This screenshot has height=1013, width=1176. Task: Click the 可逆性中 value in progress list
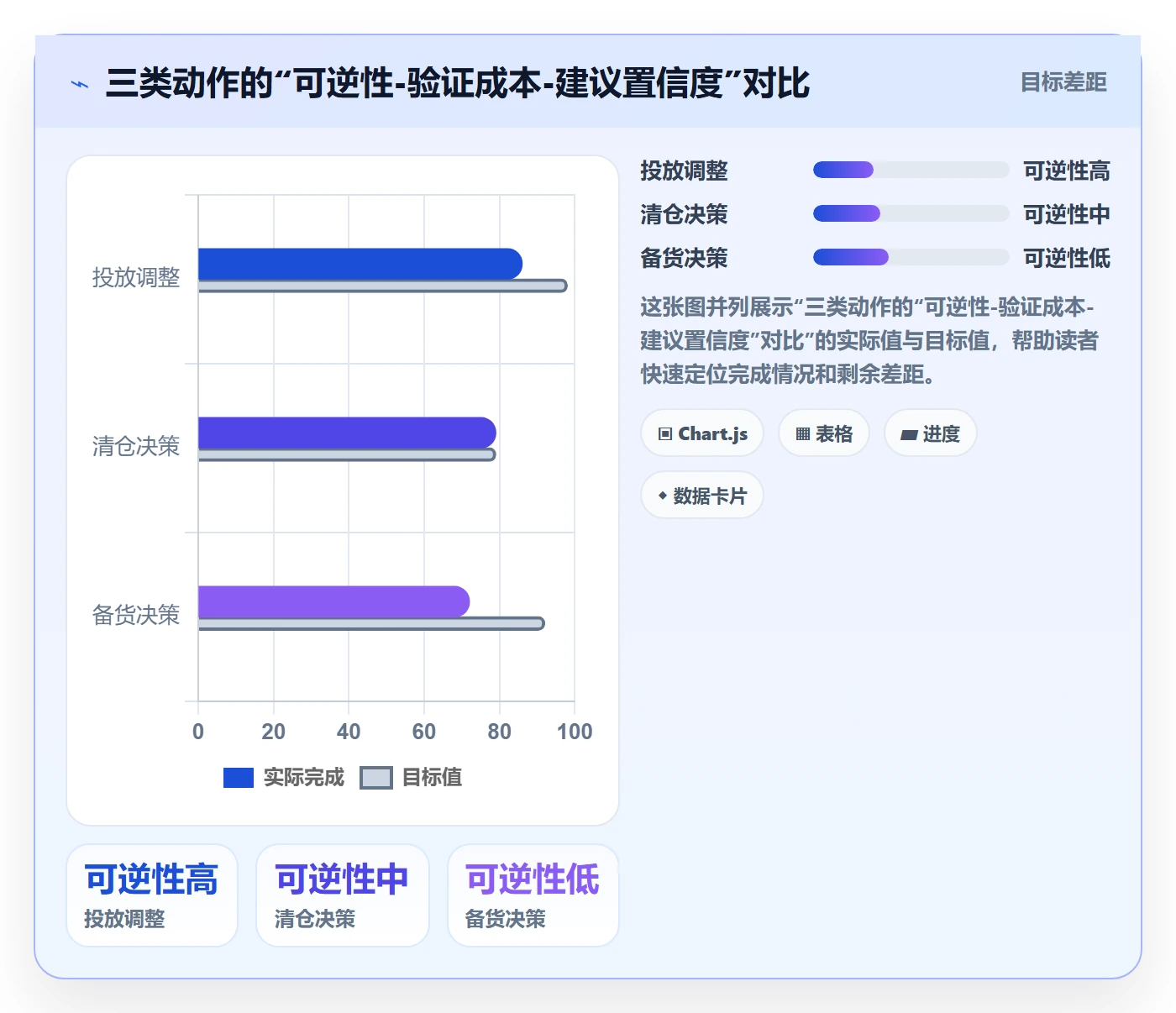tap(1066, 214)
